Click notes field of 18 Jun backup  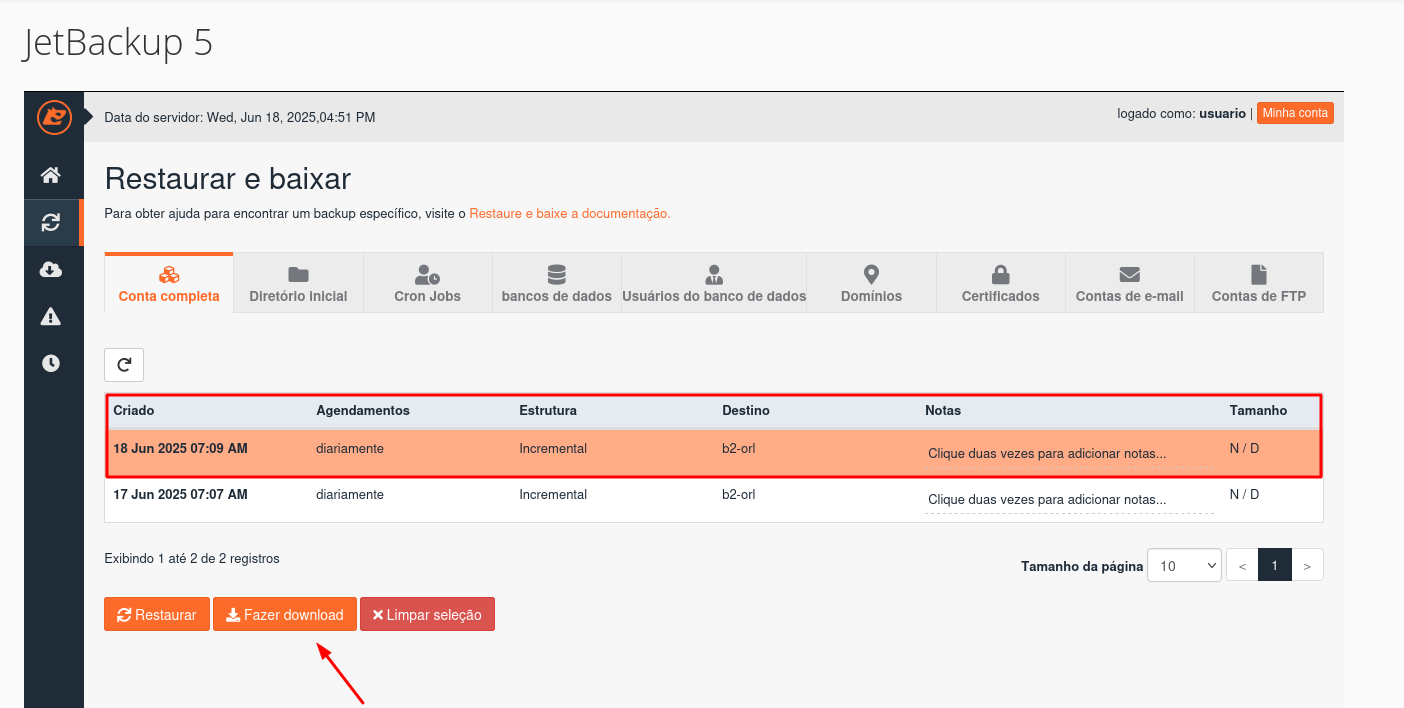pyautogui.click(x=1069, y=454)
